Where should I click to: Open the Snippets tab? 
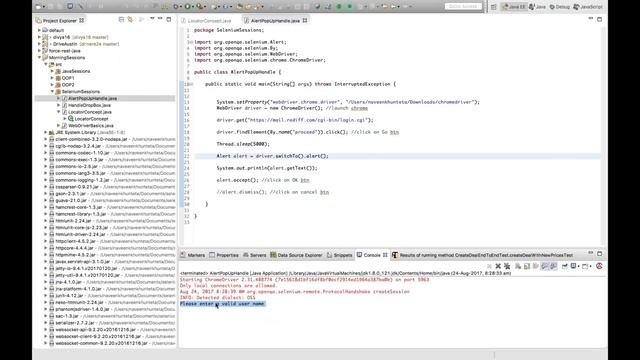pyautogui.click(x=339, y=255)
